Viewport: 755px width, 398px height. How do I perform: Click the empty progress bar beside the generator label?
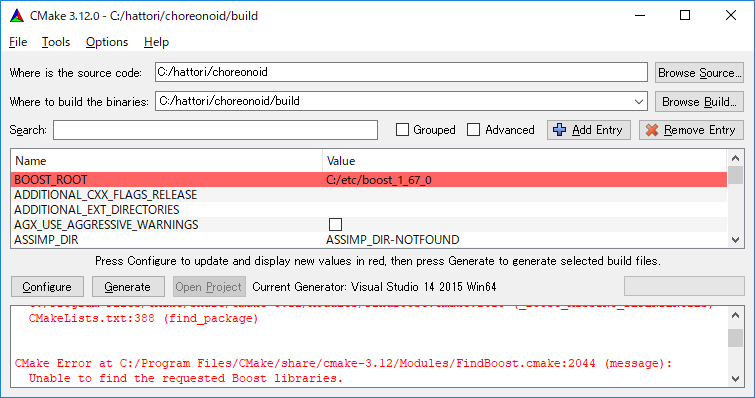(x=684, y=286)
